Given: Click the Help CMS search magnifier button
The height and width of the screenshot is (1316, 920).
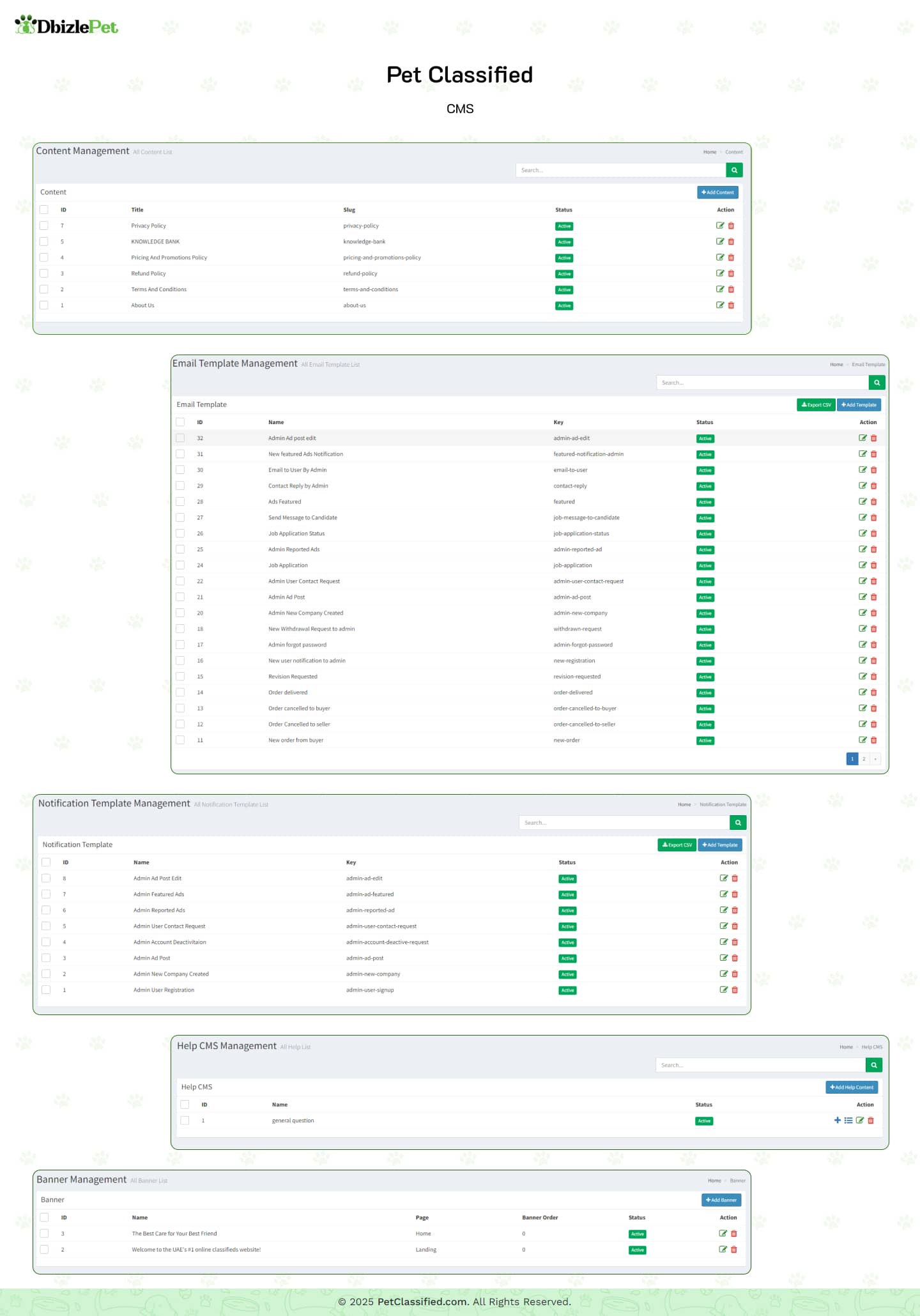Looking at the screenshot, I should tap(874, 1065).
